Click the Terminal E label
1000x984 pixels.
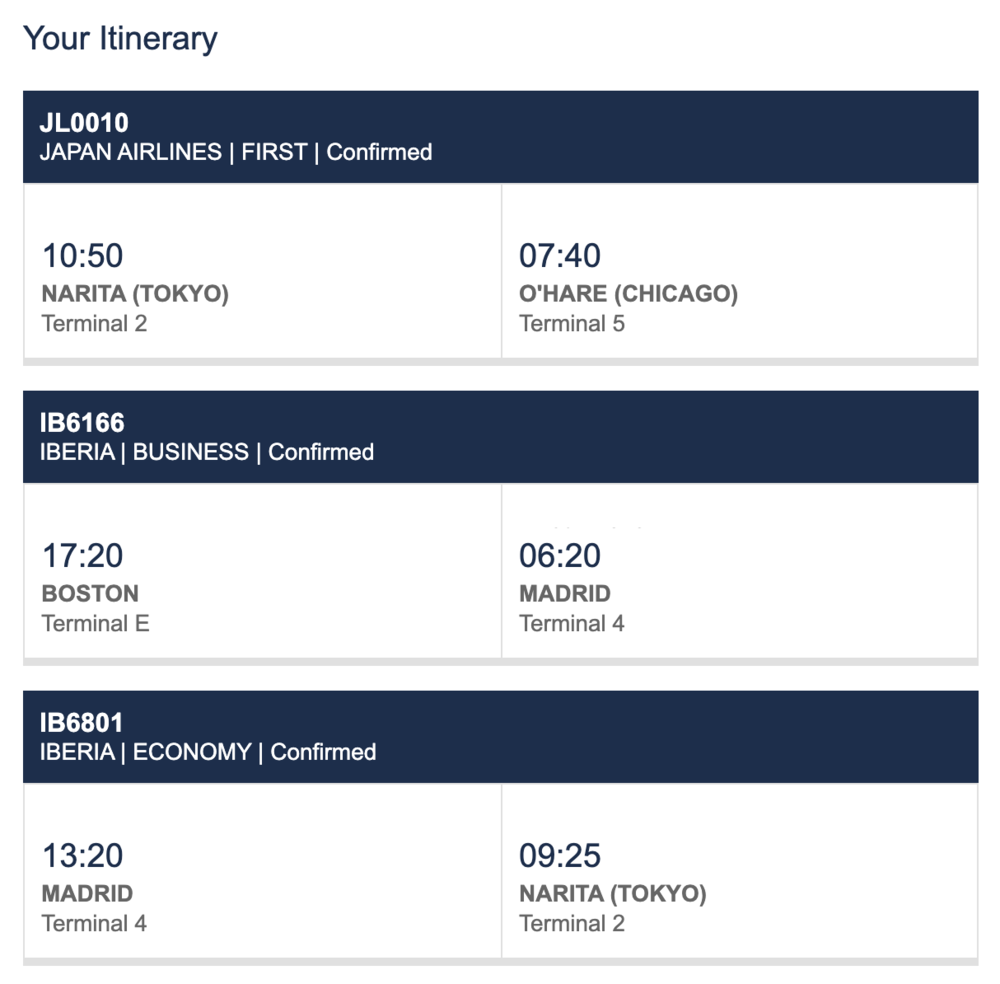95,623
